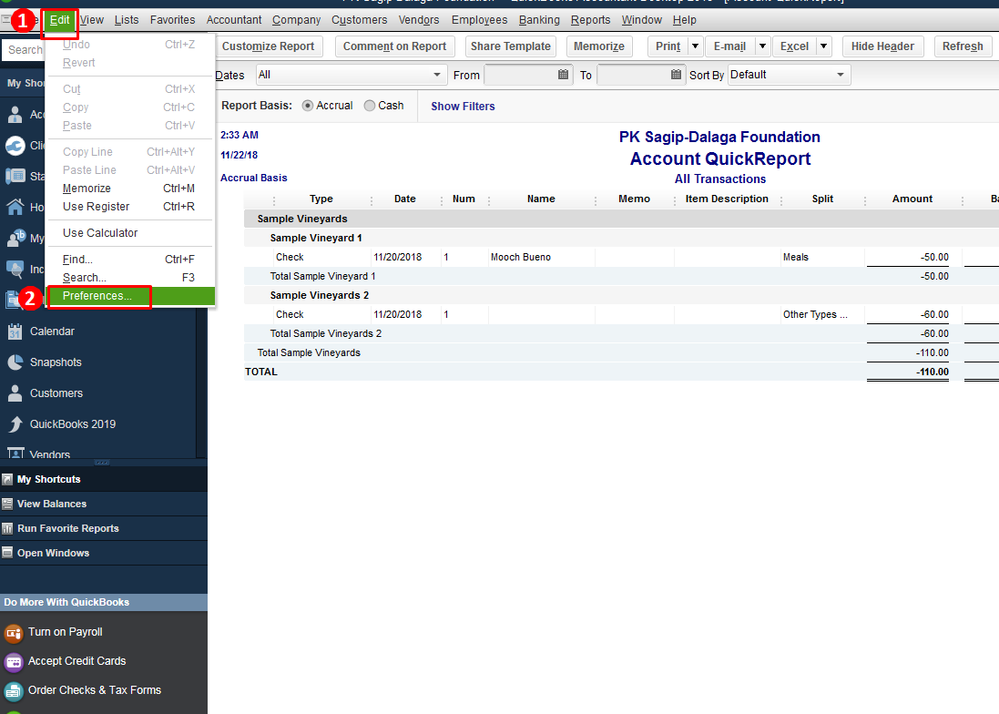Click the My Shortcuts panel icon
999x714 pixels.
tap(8, 479)
